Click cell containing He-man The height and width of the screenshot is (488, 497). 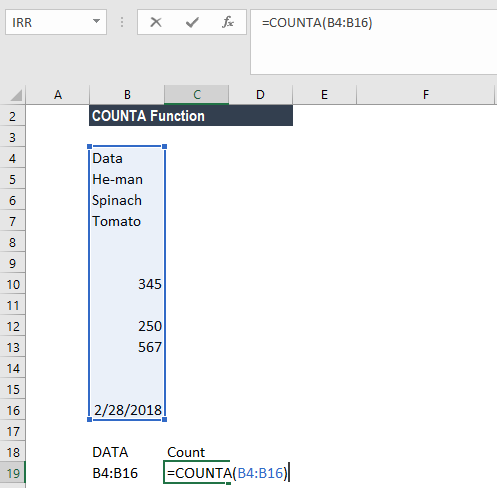[127, 179]
